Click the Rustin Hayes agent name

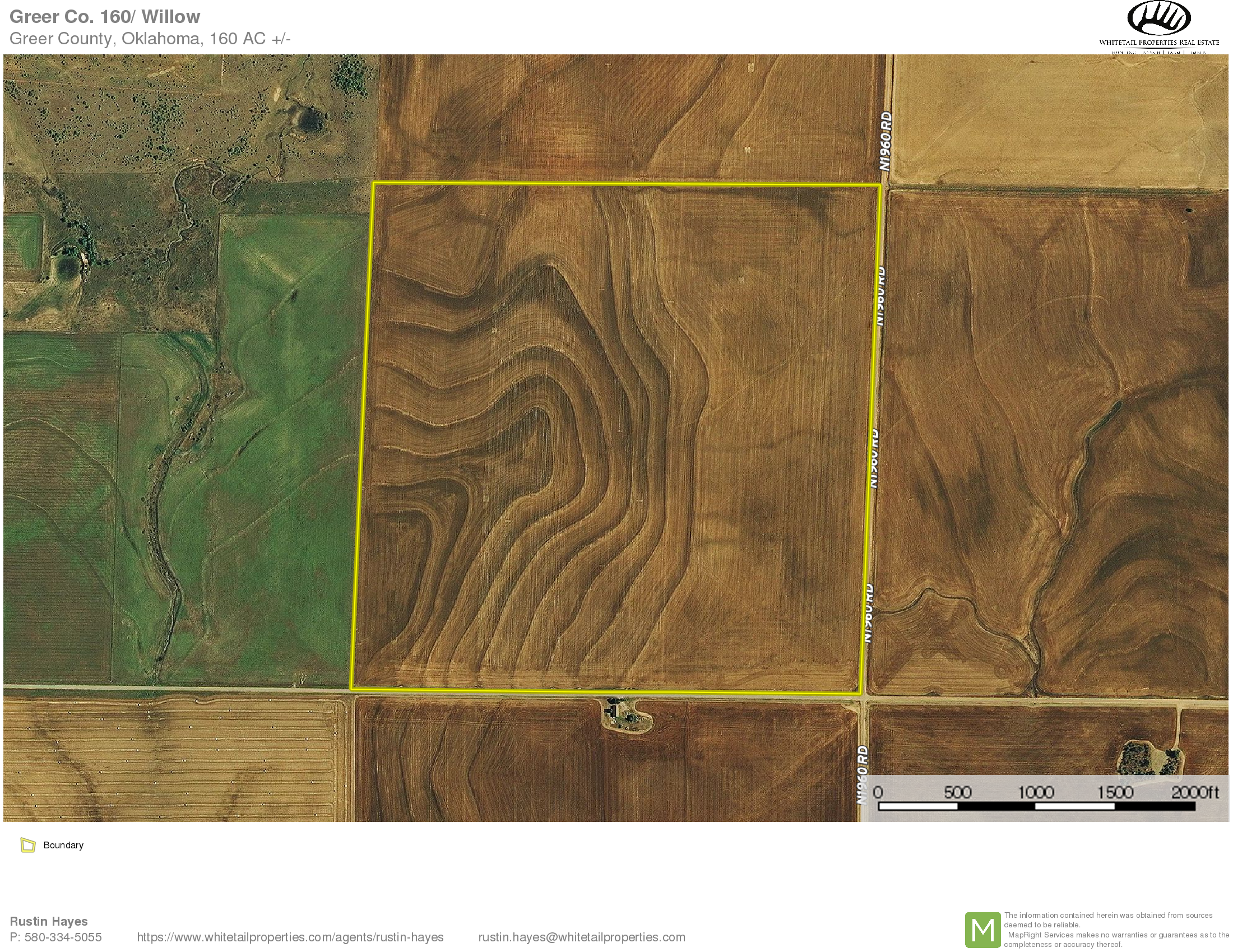49,921
